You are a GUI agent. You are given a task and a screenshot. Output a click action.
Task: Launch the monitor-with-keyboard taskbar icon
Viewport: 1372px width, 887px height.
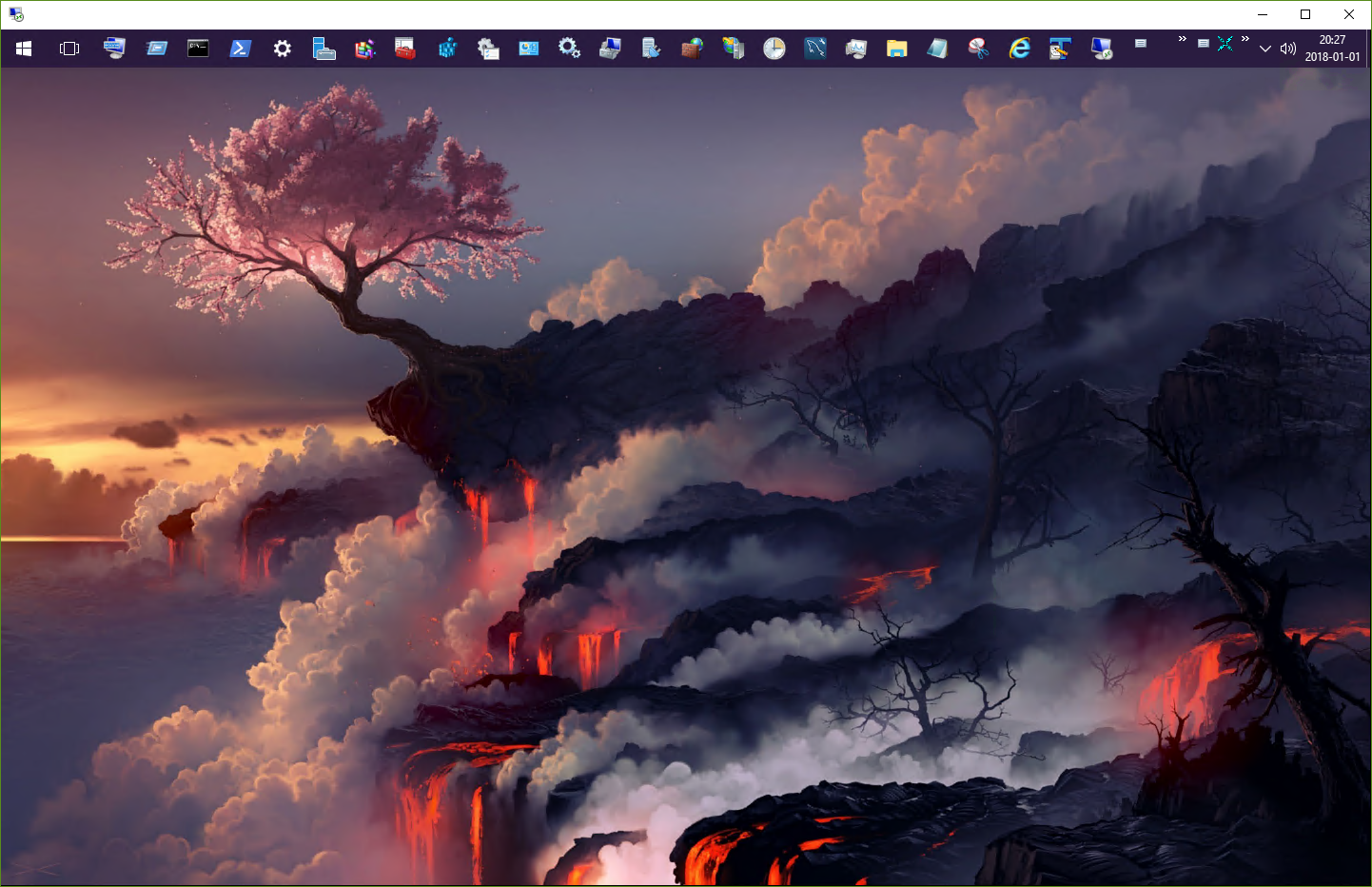(x=114, y=49)
